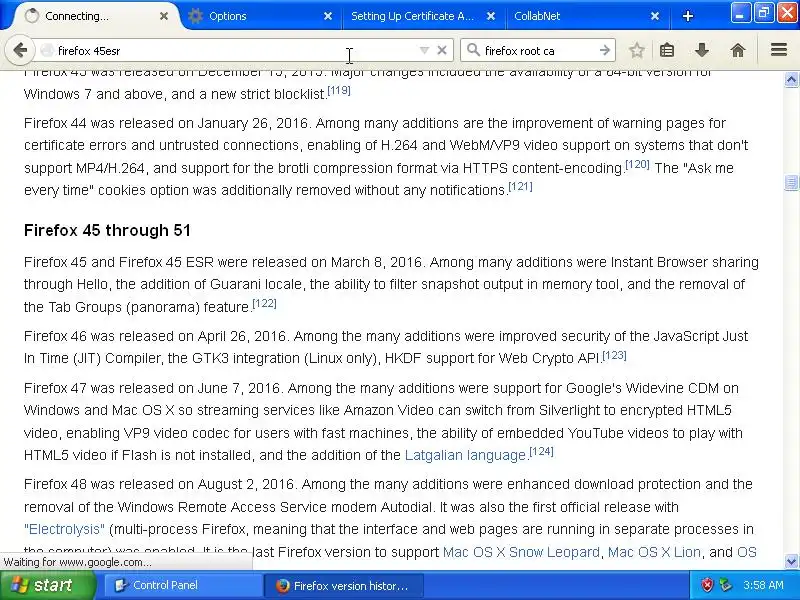Click the Back arrow button
The height and width of the screenshot is (600, 800).
pos(20,51)
